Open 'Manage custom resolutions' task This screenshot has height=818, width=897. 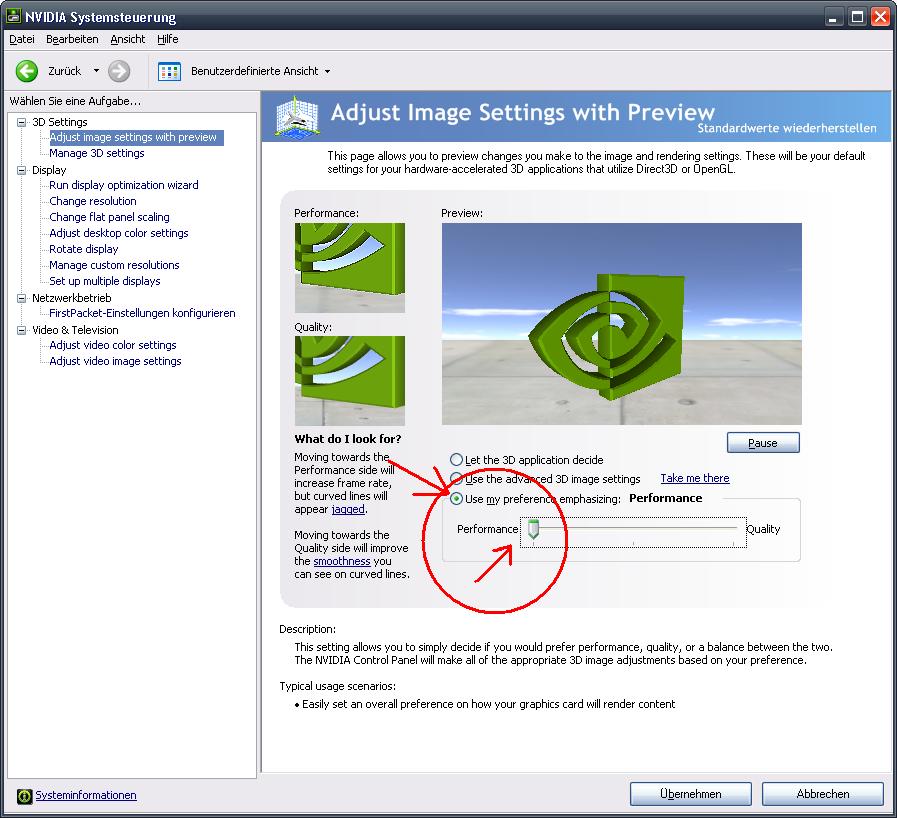114,265
